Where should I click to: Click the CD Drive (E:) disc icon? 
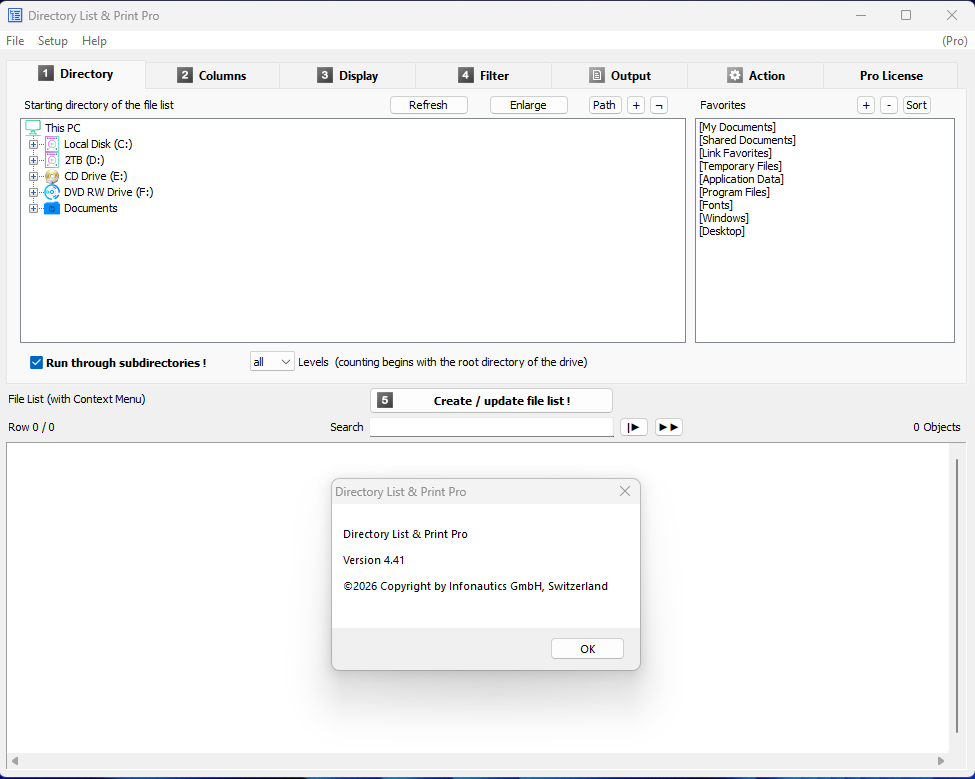pos(52,176)
